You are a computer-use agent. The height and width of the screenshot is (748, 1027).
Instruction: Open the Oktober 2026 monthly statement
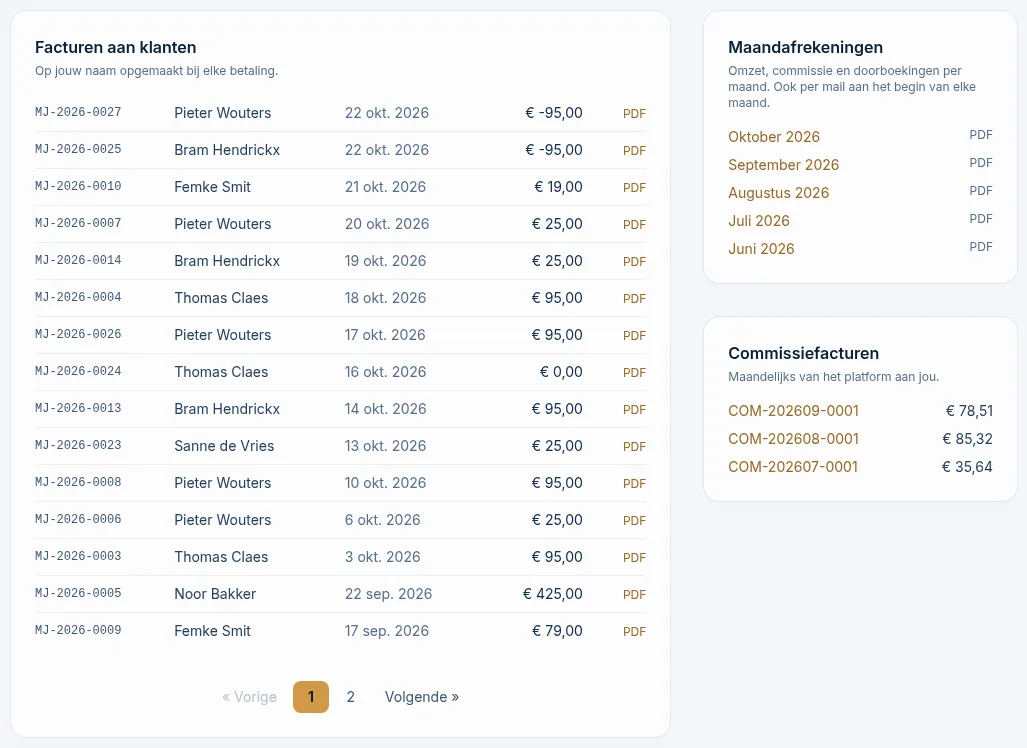774,137
